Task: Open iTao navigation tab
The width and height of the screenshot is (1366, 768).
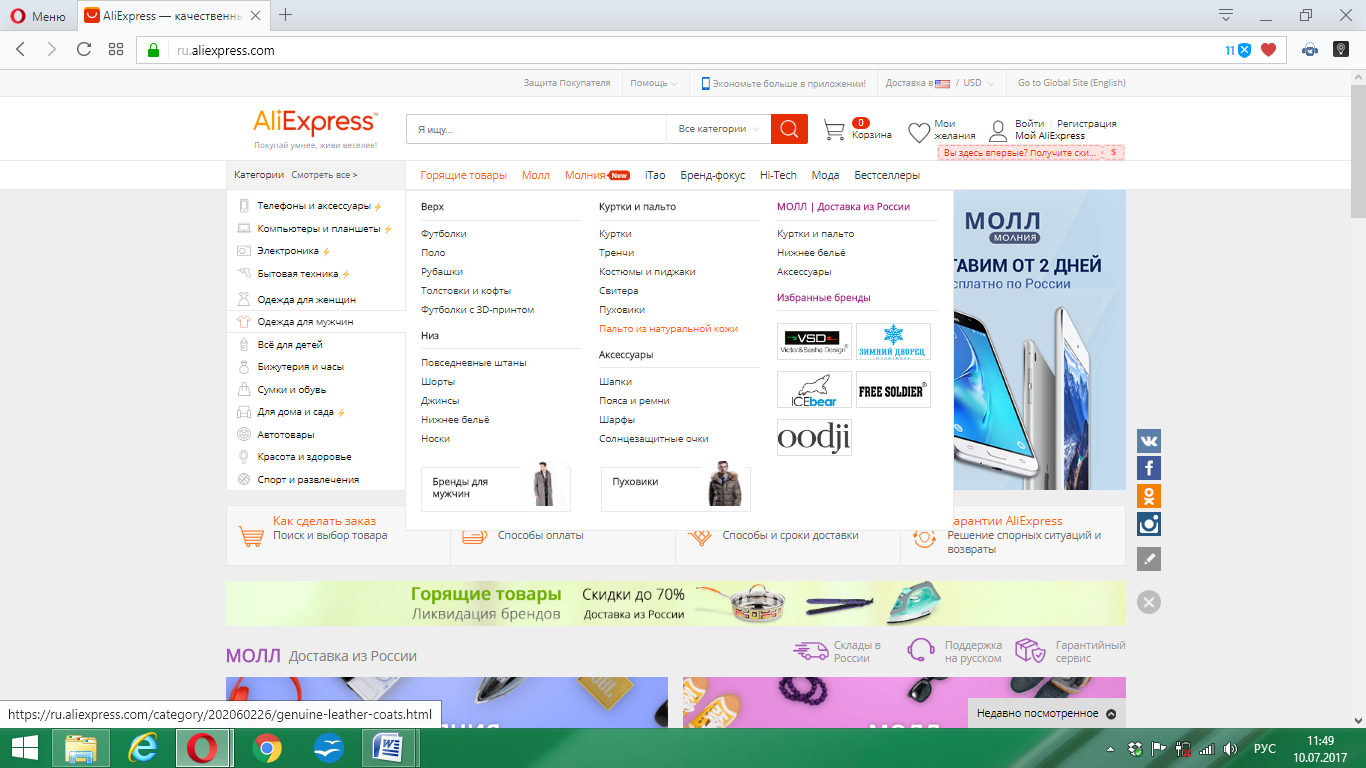Action: pyautogui.click(x=655, y=175)
